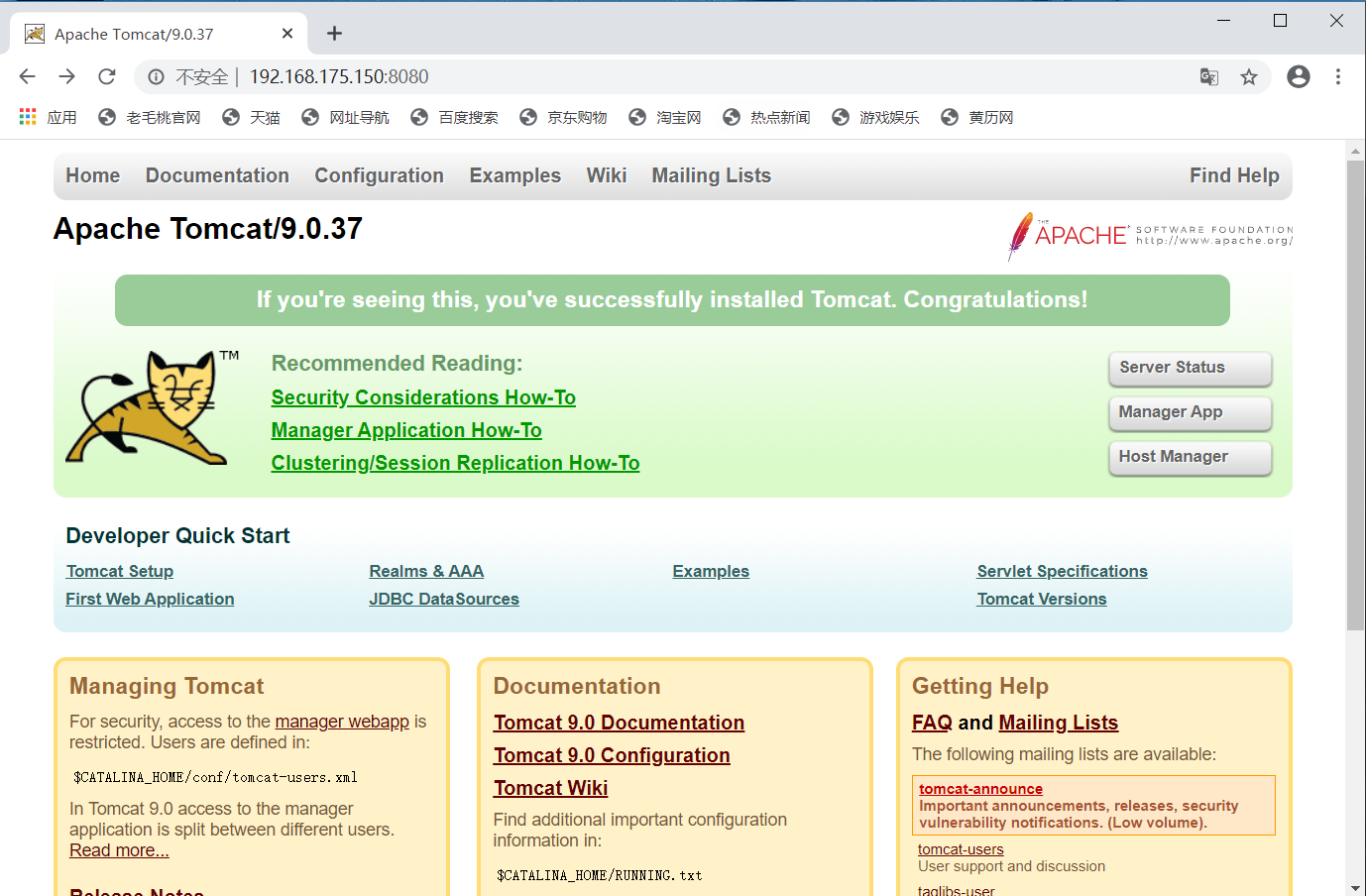Click the Apache Tomcat/9.0.37 page heading

pyautogui.click(x=208, y=229)
